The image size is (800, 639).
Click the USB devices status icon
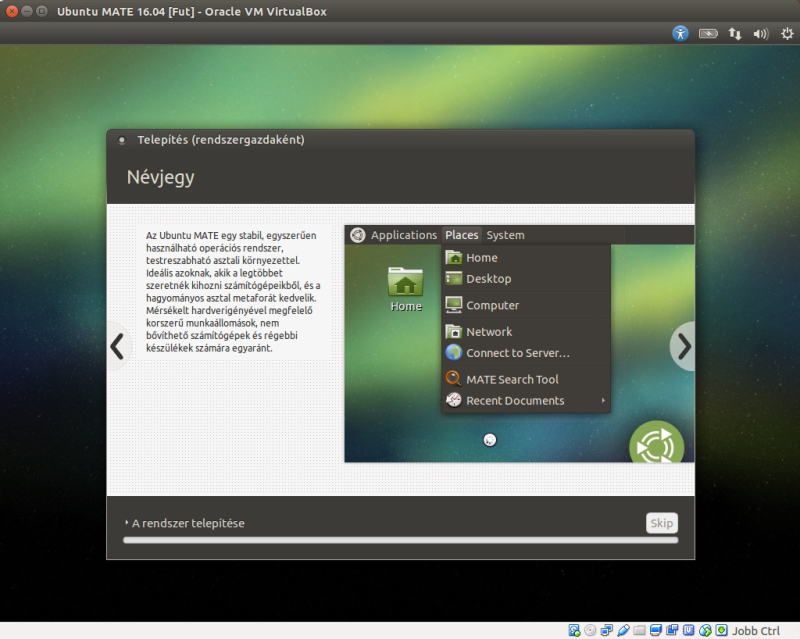623,630
